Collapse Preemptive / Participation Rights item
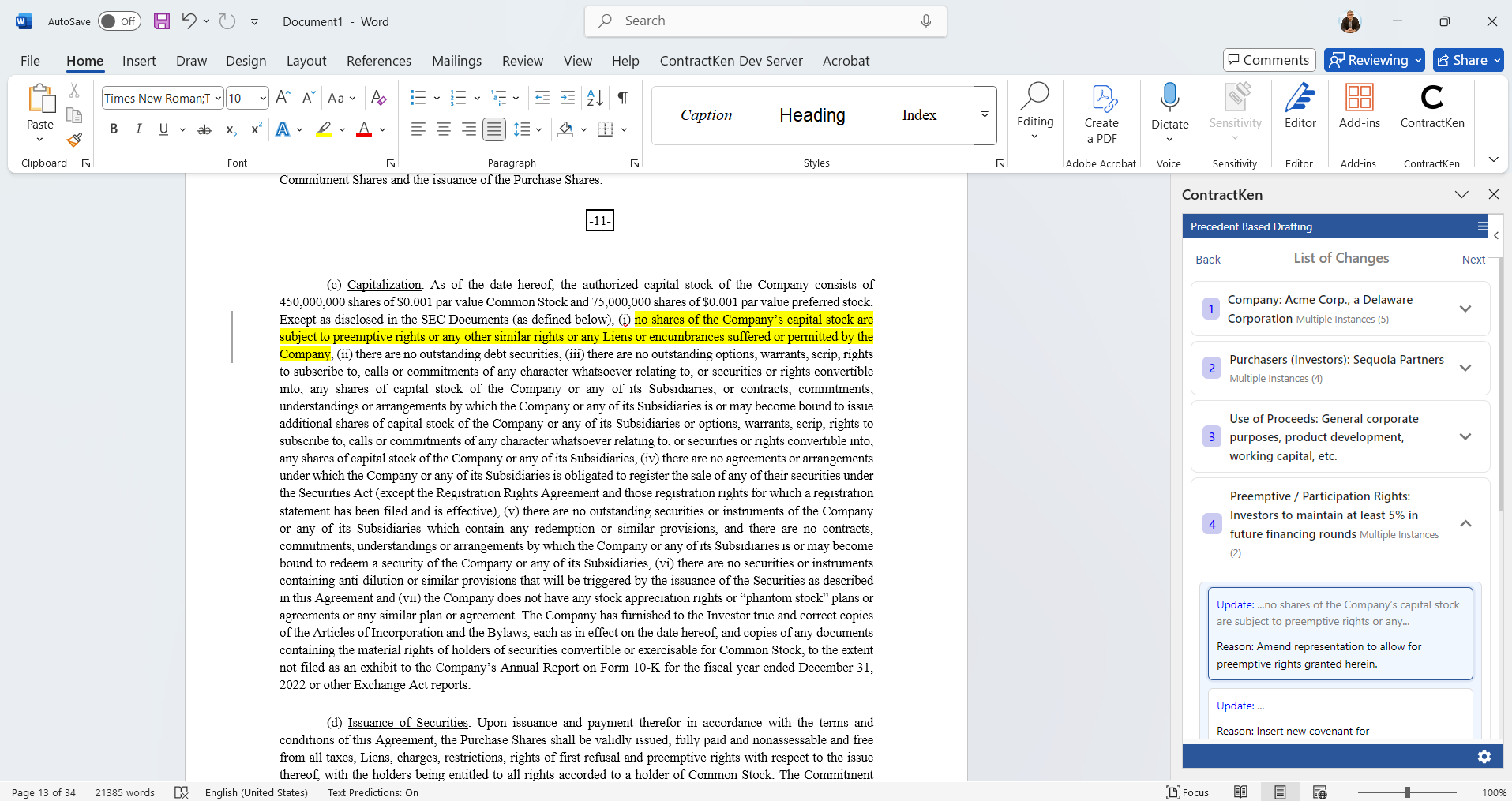This screenshot has height=801, width=1512. [1465, 524]
